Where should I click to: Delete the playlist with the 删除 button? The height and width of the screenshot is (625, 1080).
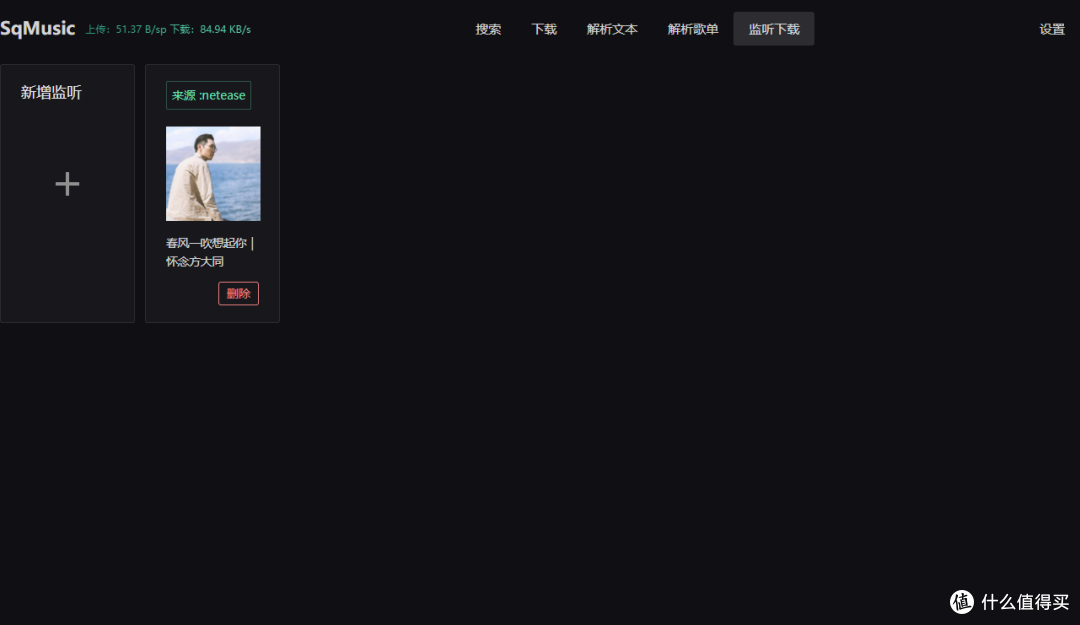tap(238, 293)
